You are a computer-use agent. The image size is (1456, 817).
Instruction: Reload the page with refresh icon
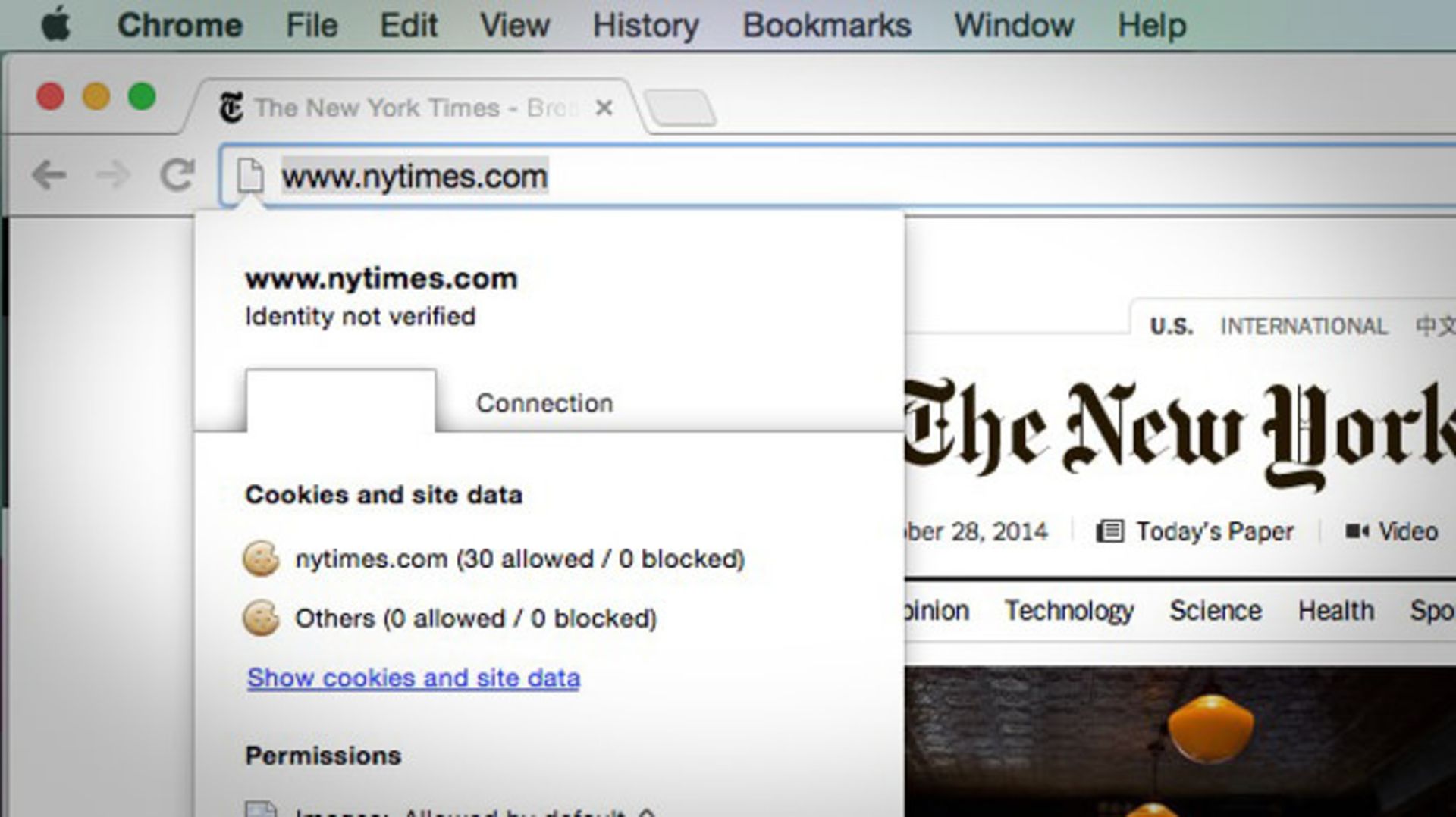(x=177, y=174)
